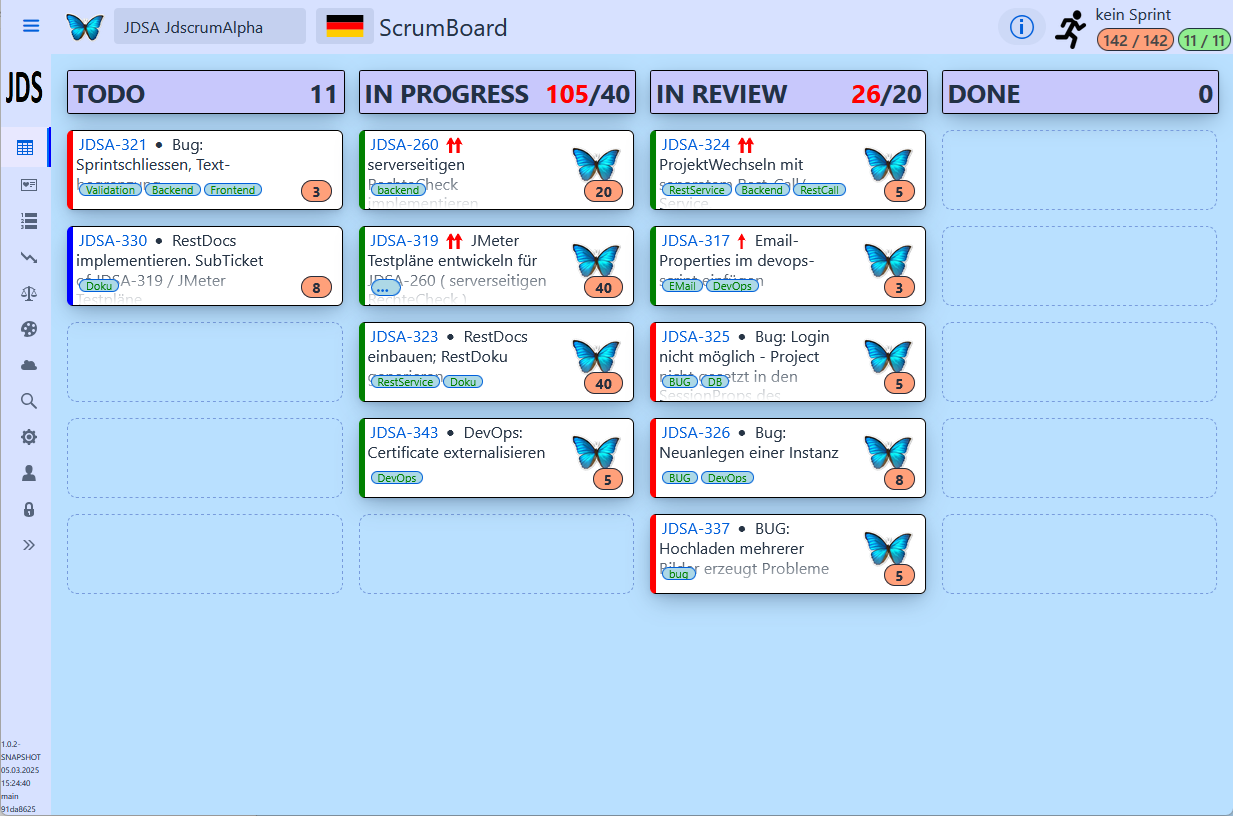Open the ID card icon in sidebar
Image resolution: width=1233 pixels, height=816 pixels.
[28, 185]
